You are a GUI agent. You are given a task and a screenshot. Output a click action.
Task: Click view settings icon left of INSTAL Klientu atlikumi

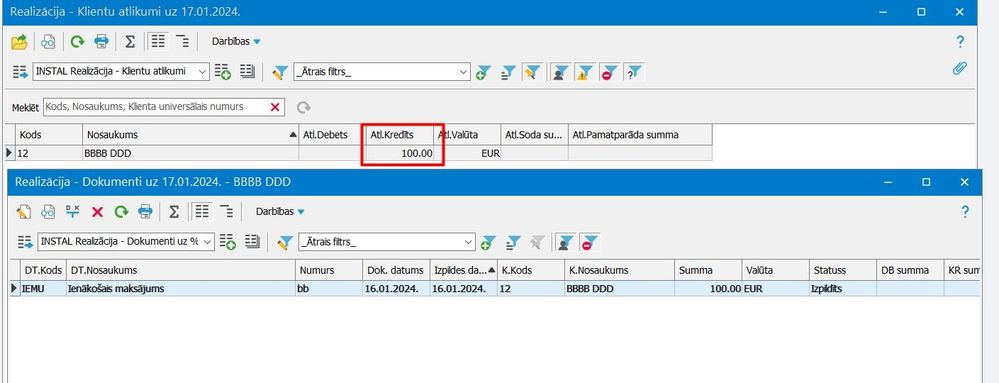pyautogui.click(x=20, y=71)
